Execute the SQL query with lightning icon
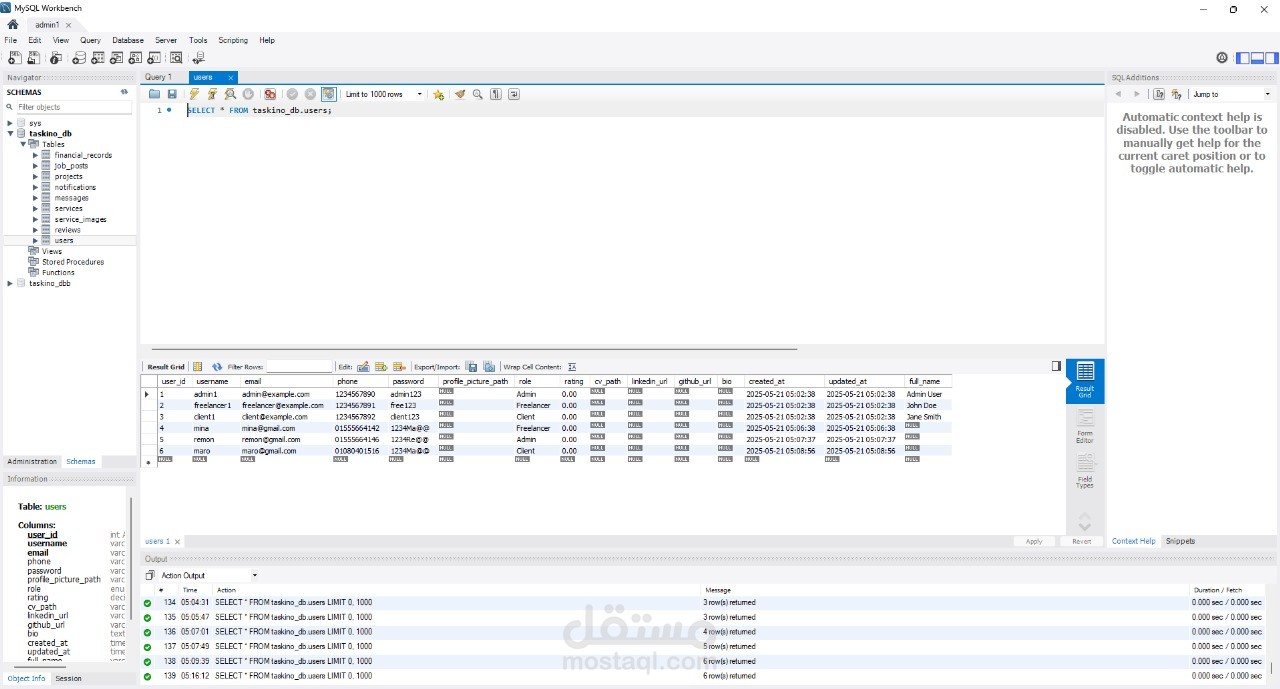 194,94
